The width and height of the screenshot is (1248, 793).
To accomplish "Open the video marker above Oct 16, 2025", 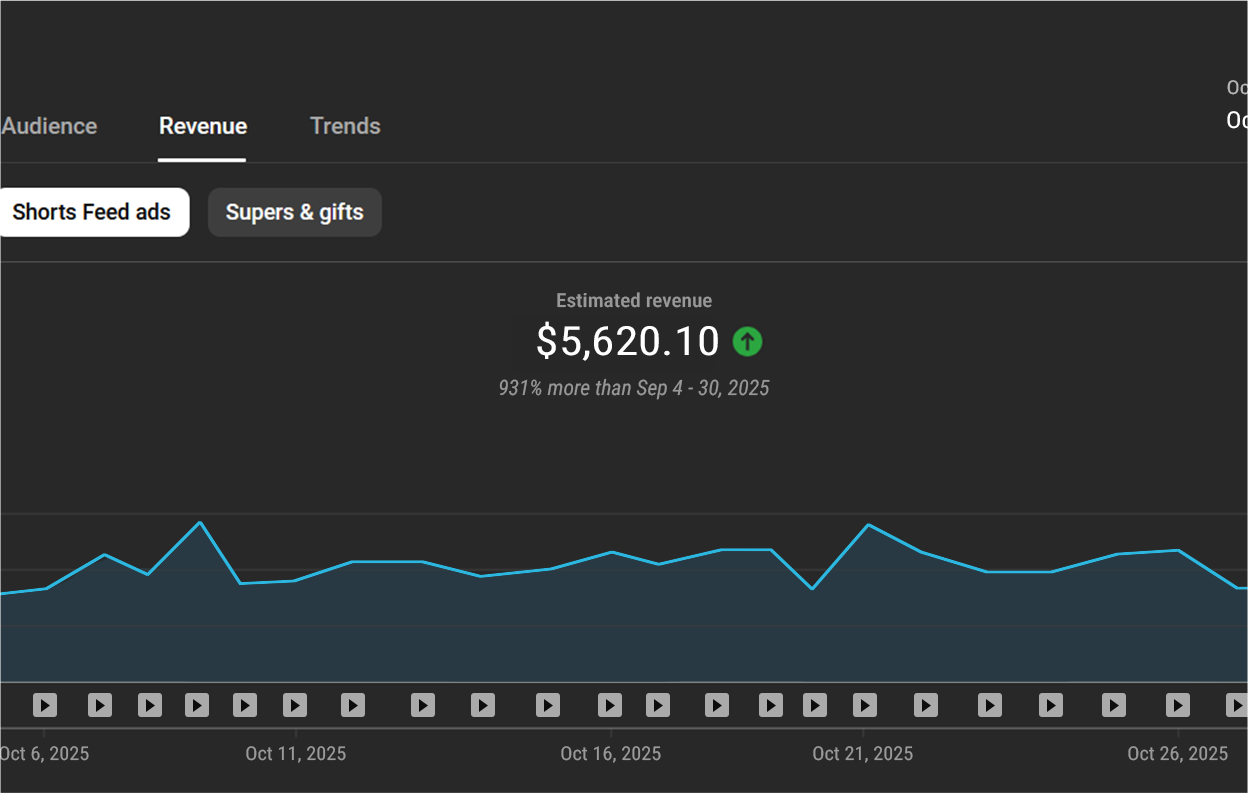I will tap(610, 706).
